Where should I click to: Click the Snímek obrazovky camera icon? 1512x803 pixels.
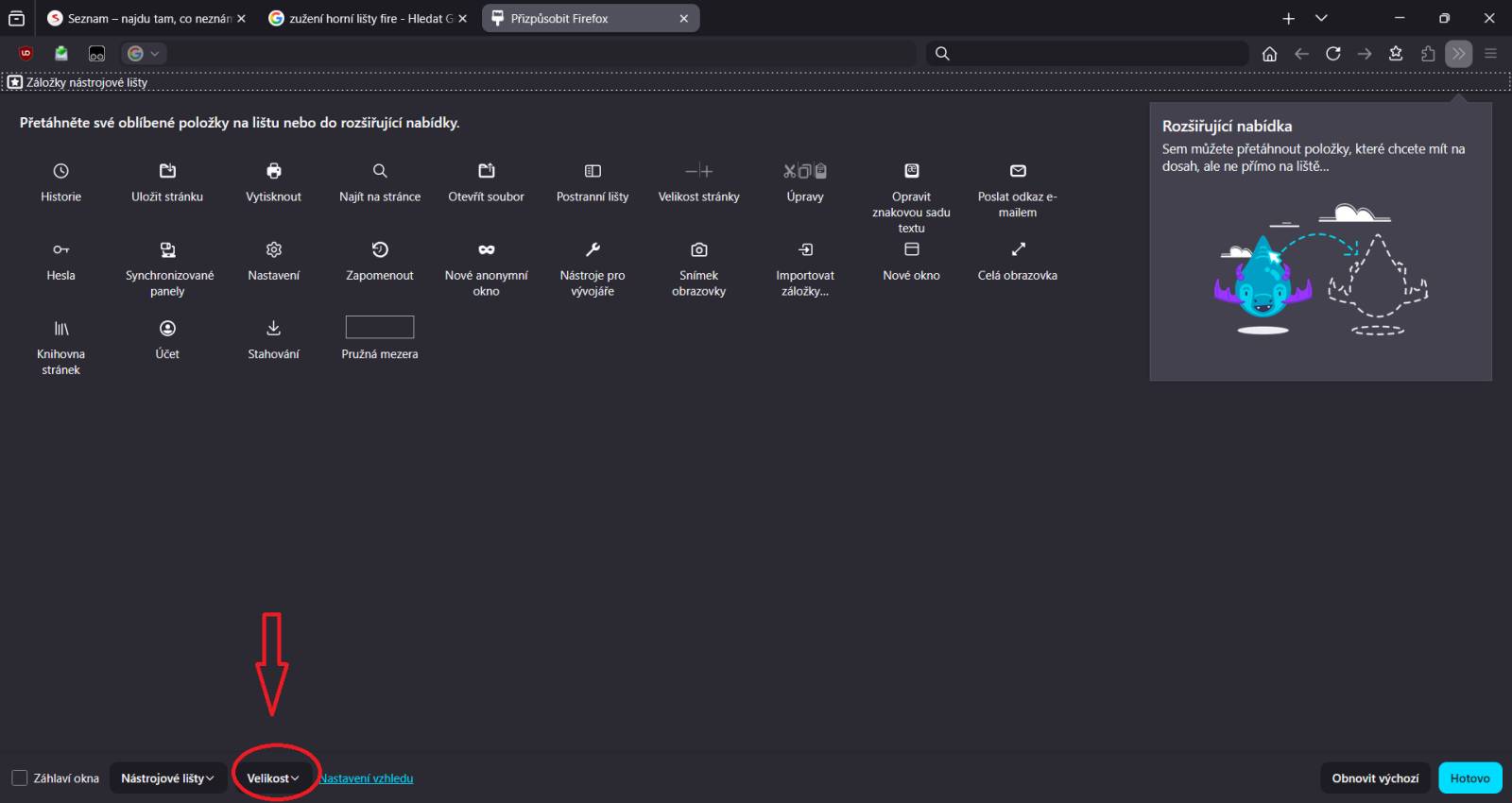(x=698, y=249)
